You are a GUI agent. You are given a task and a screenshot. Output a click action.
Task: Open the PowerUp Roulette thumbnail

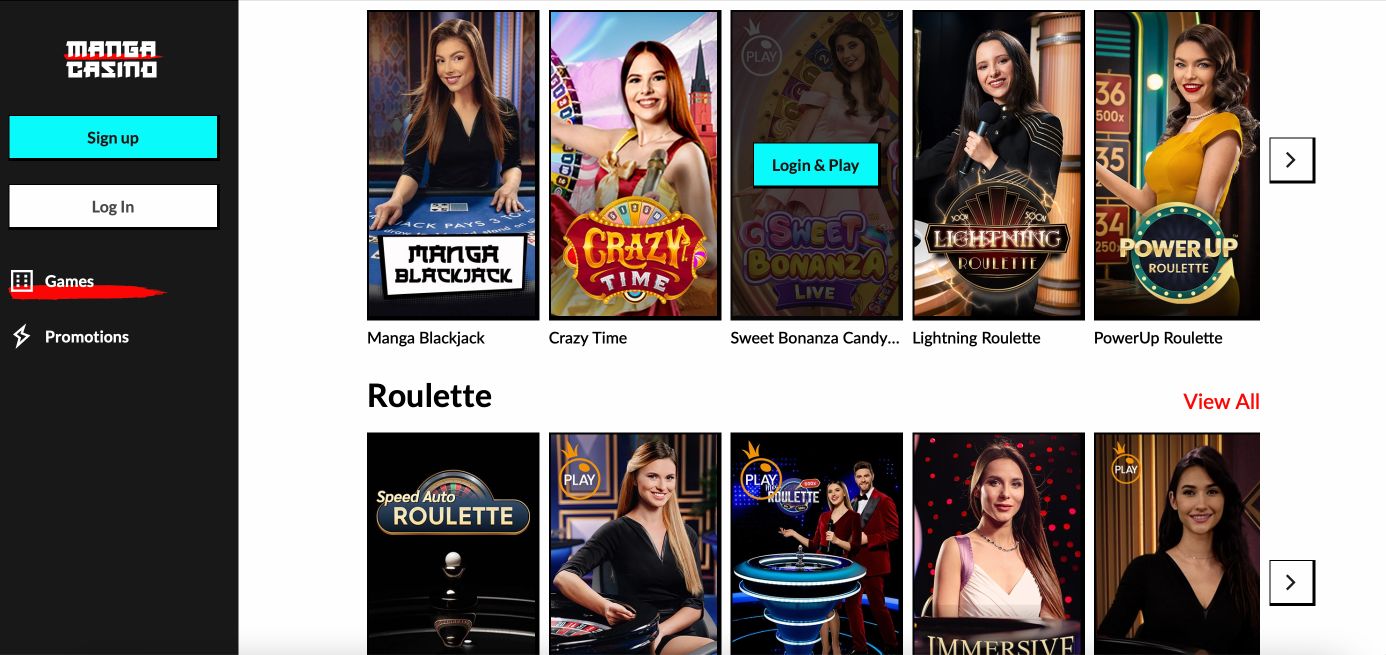coord(1177,165)
